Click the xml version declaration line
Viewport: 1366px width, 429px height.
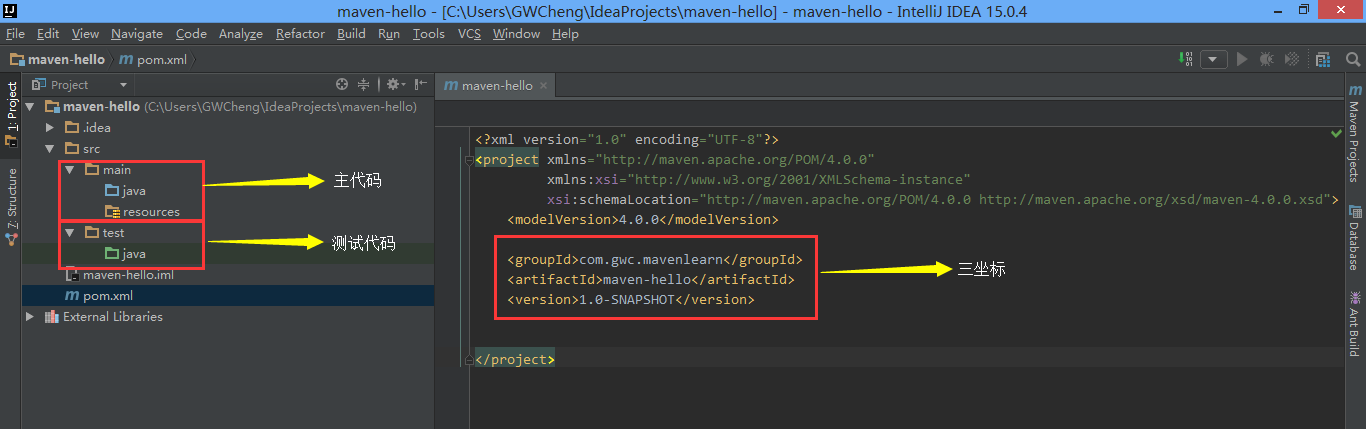(x=627, y=139)
